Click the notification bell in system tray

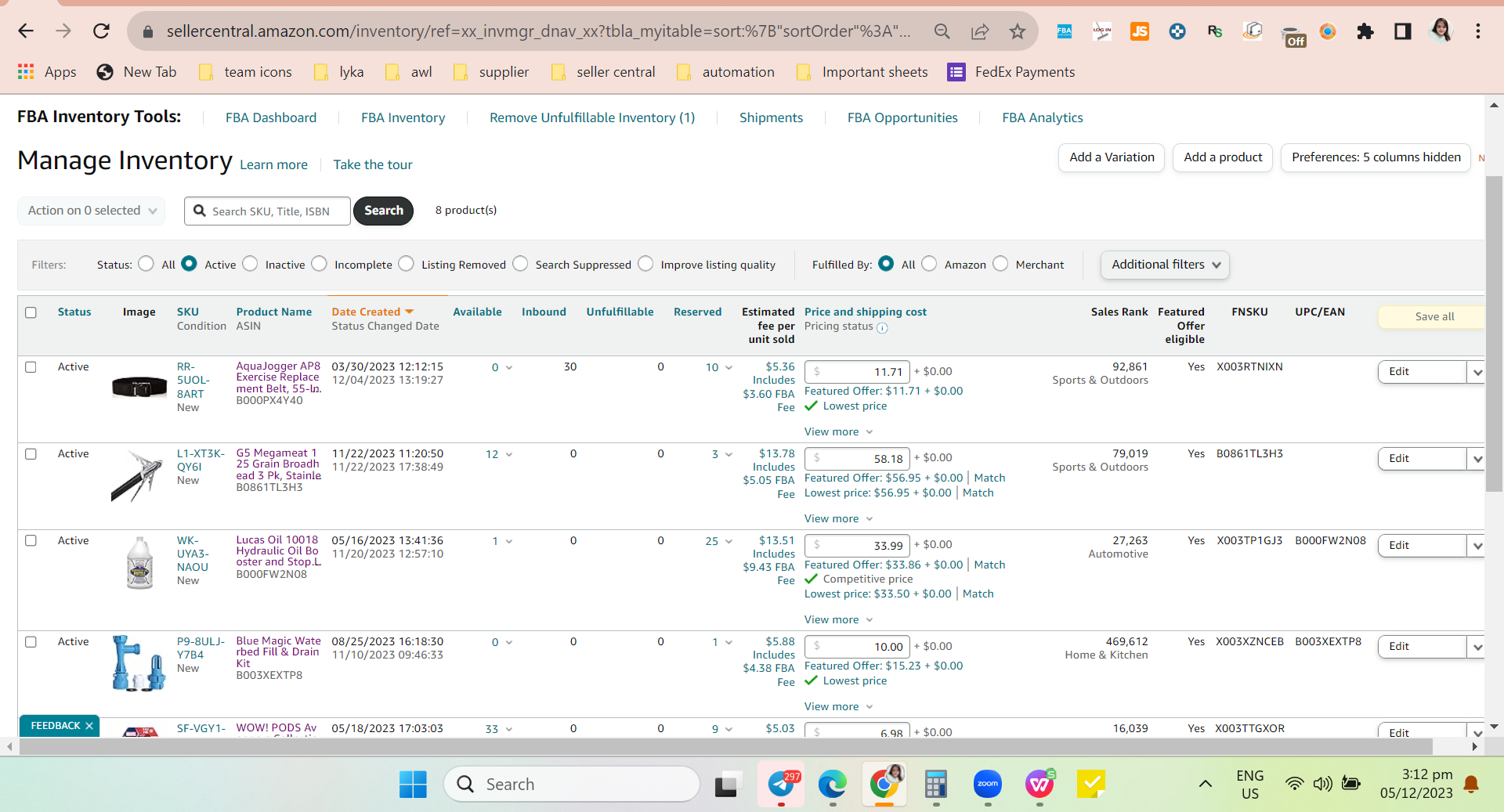1472,784
